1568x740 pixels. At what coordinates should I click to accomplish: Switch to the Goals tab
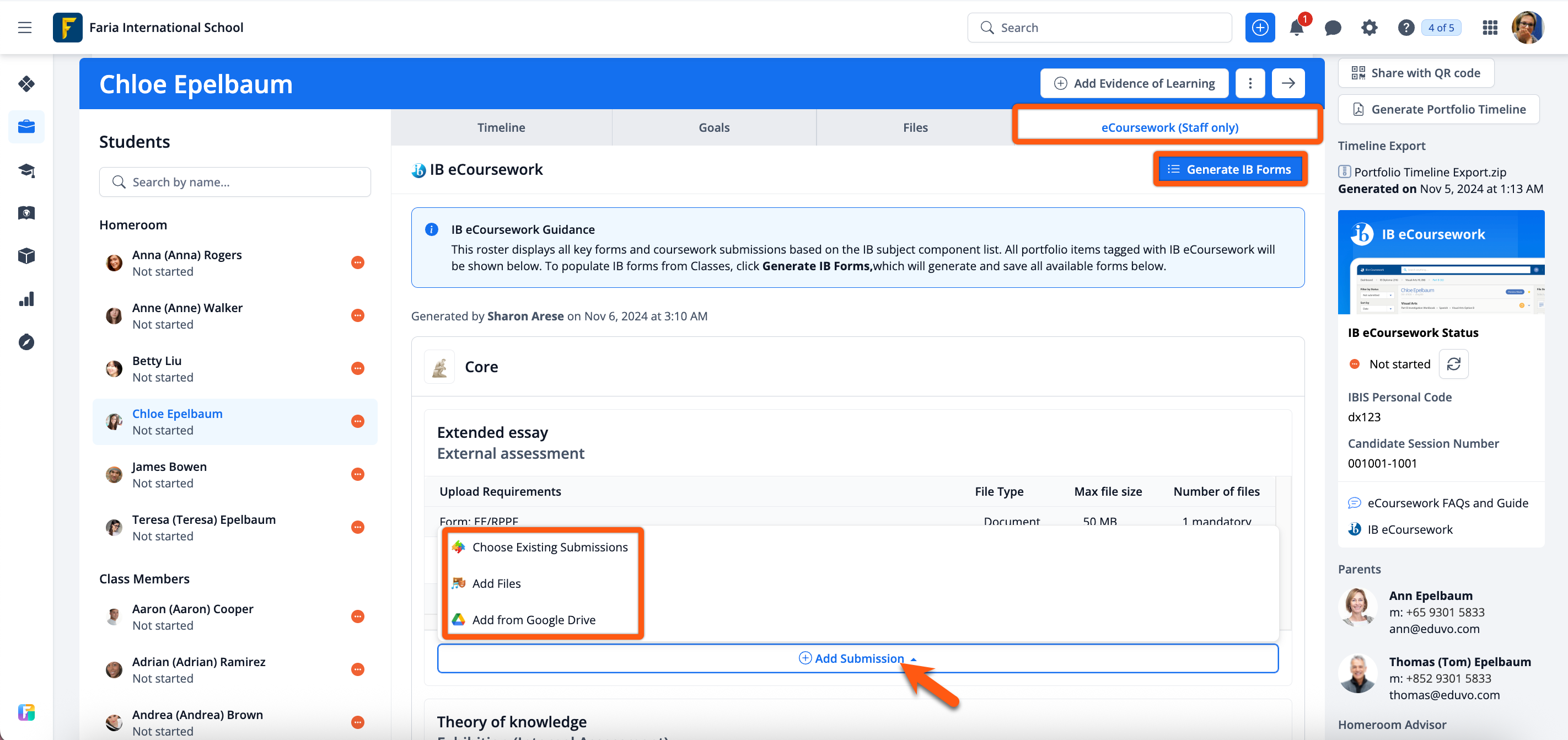(713, 128)
